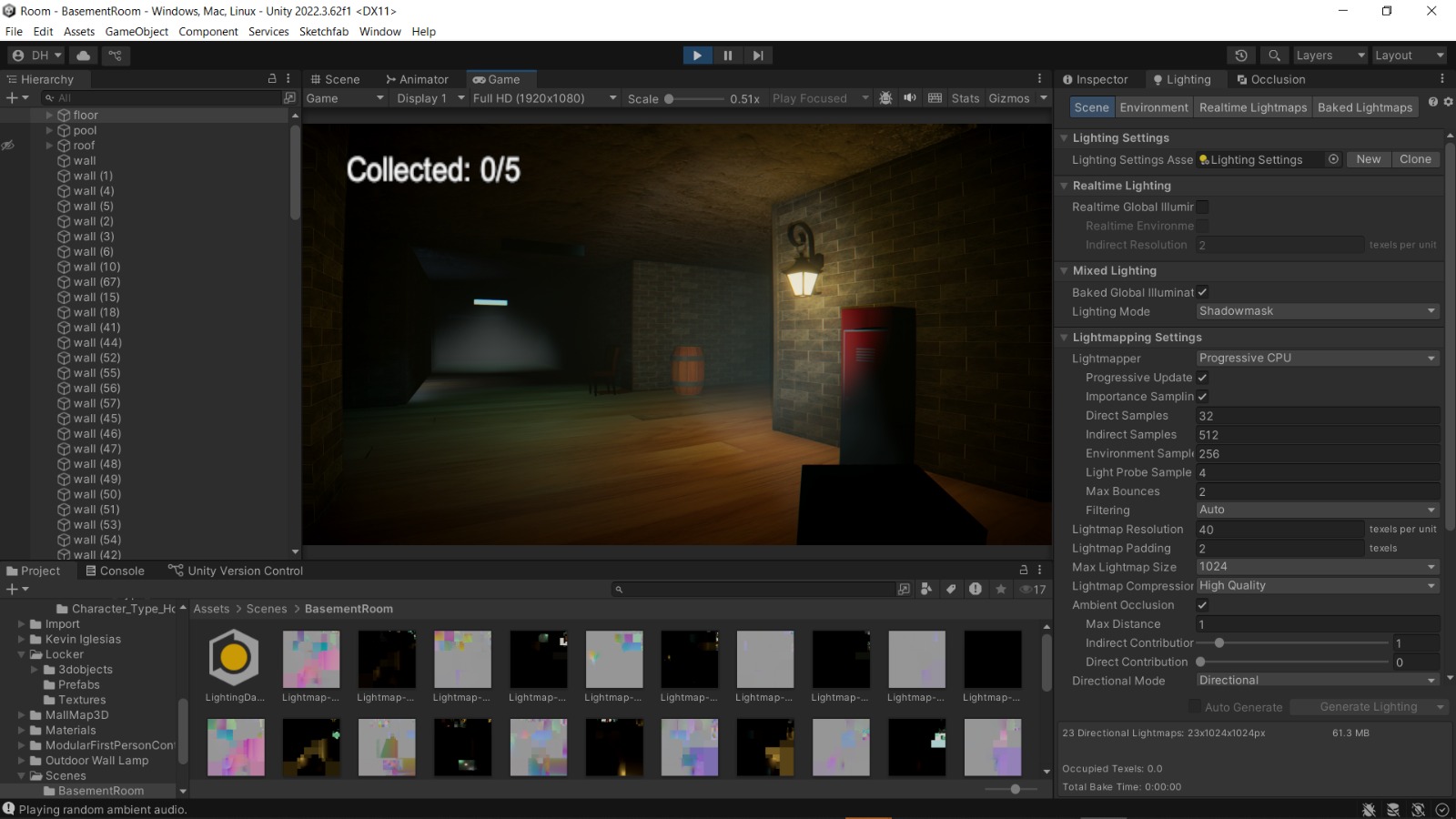Select the LightingData asset thumbnail
This screenshot has height=819, width=1456.
point(234,657)
